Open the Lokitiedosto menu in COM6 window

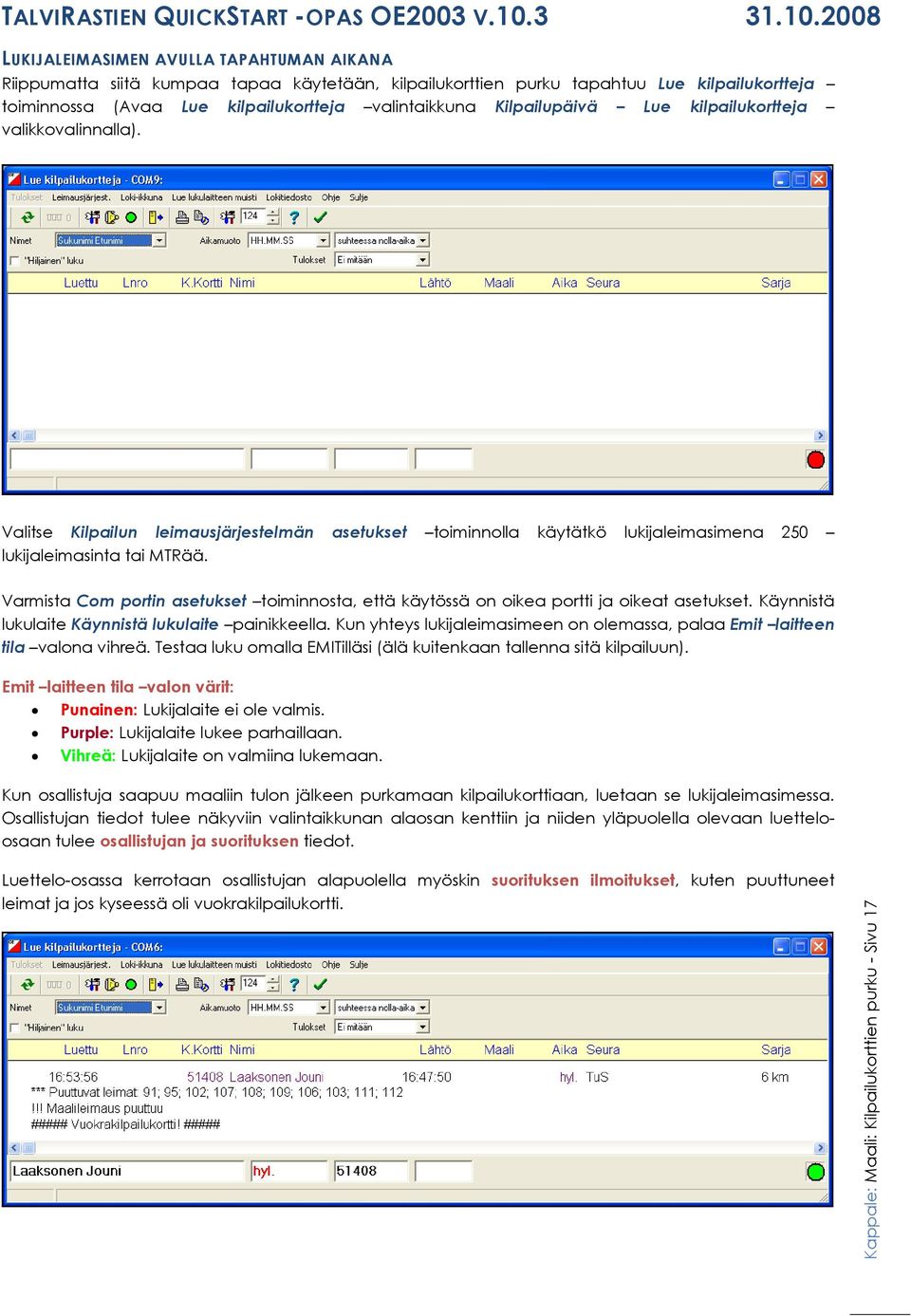click(x=288, y=965)
